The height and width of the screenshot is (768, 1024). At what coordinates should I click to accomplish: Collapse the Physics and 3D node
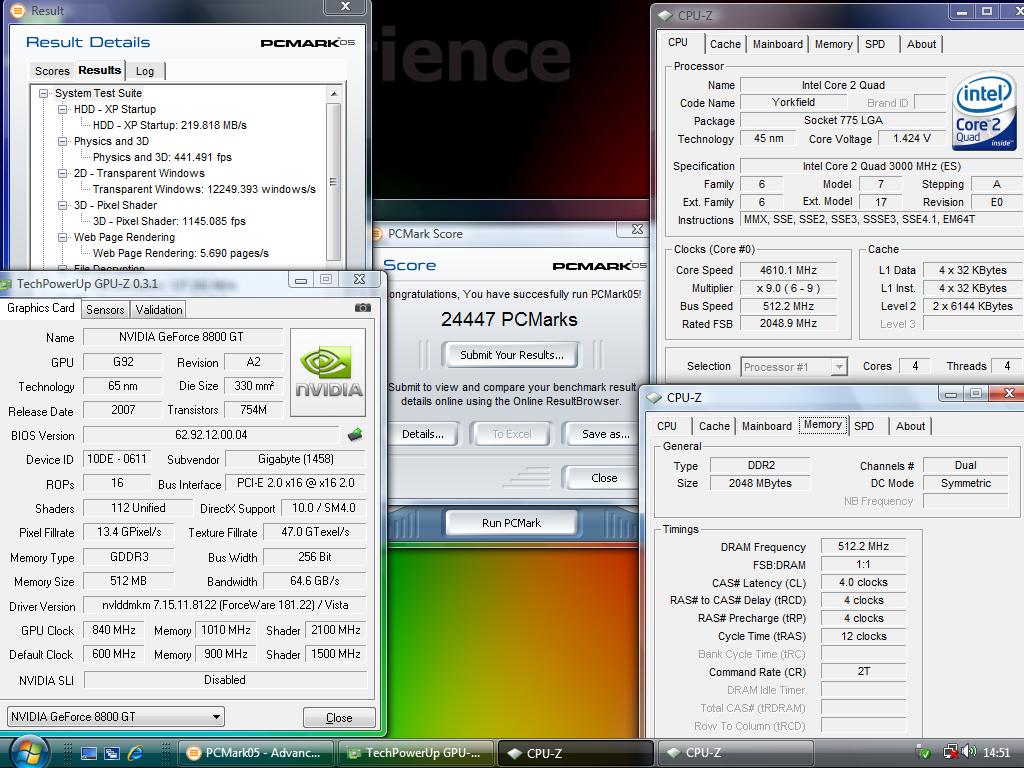(x=63, y=141)
